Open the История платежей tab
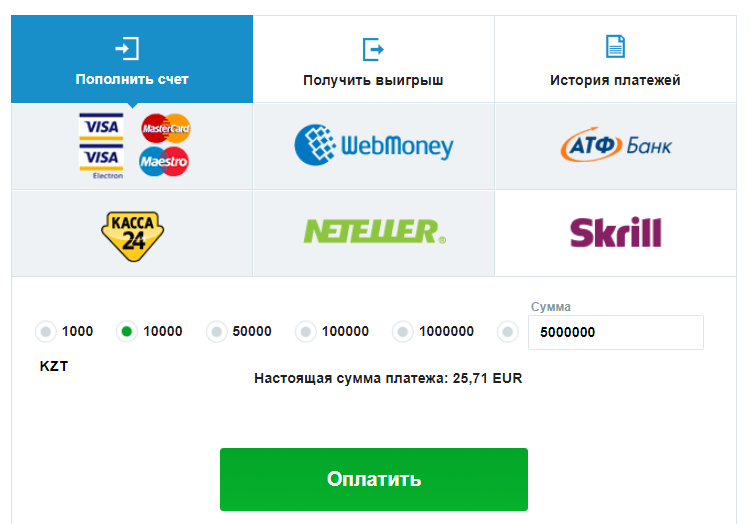 pyautogui.click(x=615, y=59)
